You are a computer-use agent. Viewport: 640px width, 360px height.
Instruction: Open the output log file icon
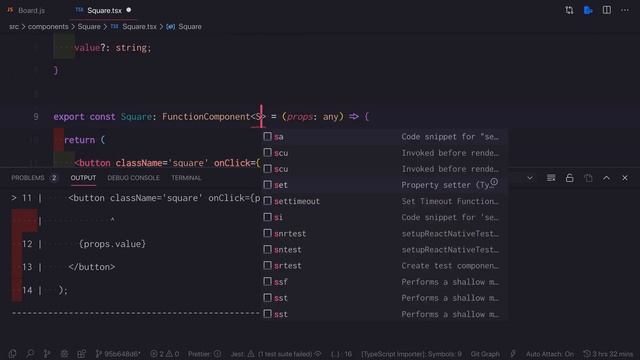pyautogui.click(x=588, y=178)
